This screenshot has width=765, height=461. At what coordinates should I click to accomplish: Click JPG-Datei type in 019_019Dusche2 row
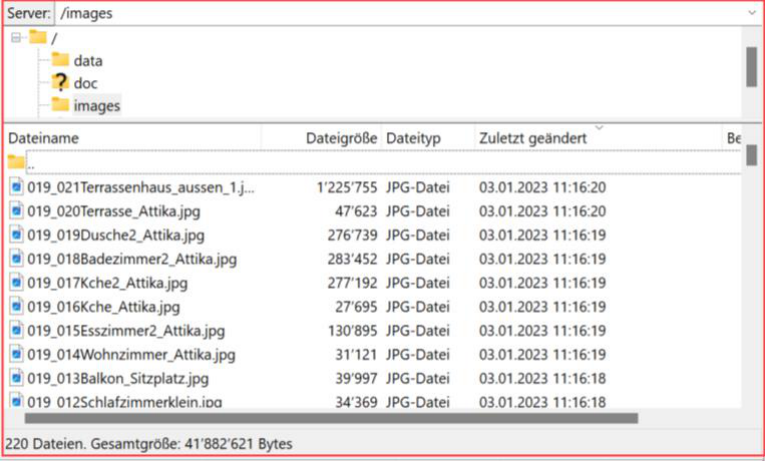[x=418, y=235]
